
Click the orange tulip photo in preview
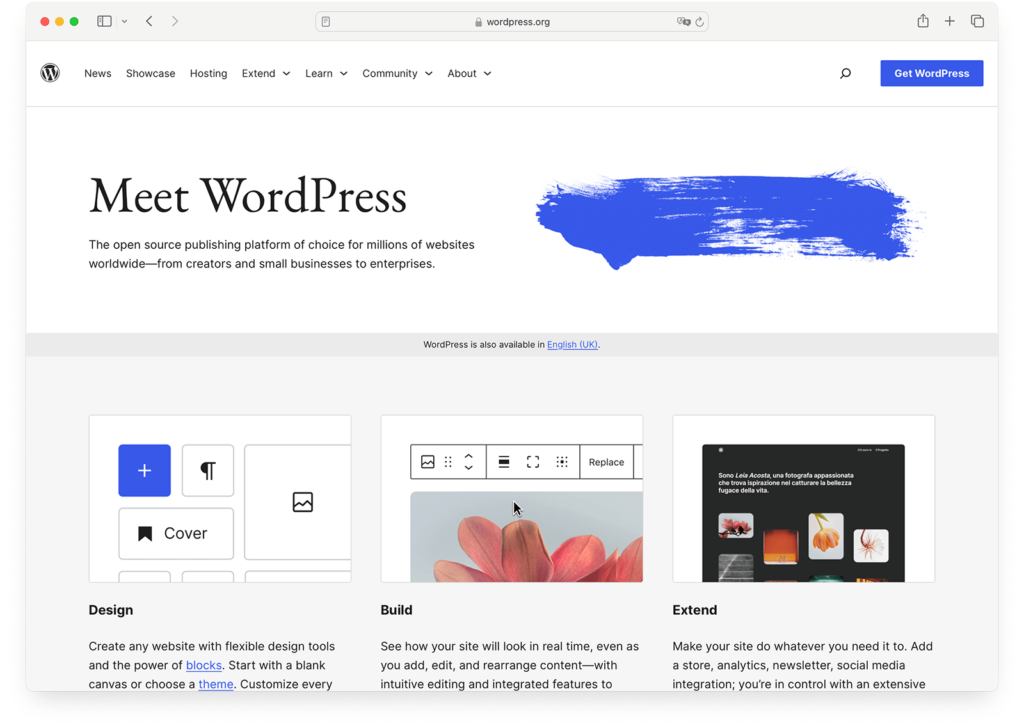click(825, 536)
